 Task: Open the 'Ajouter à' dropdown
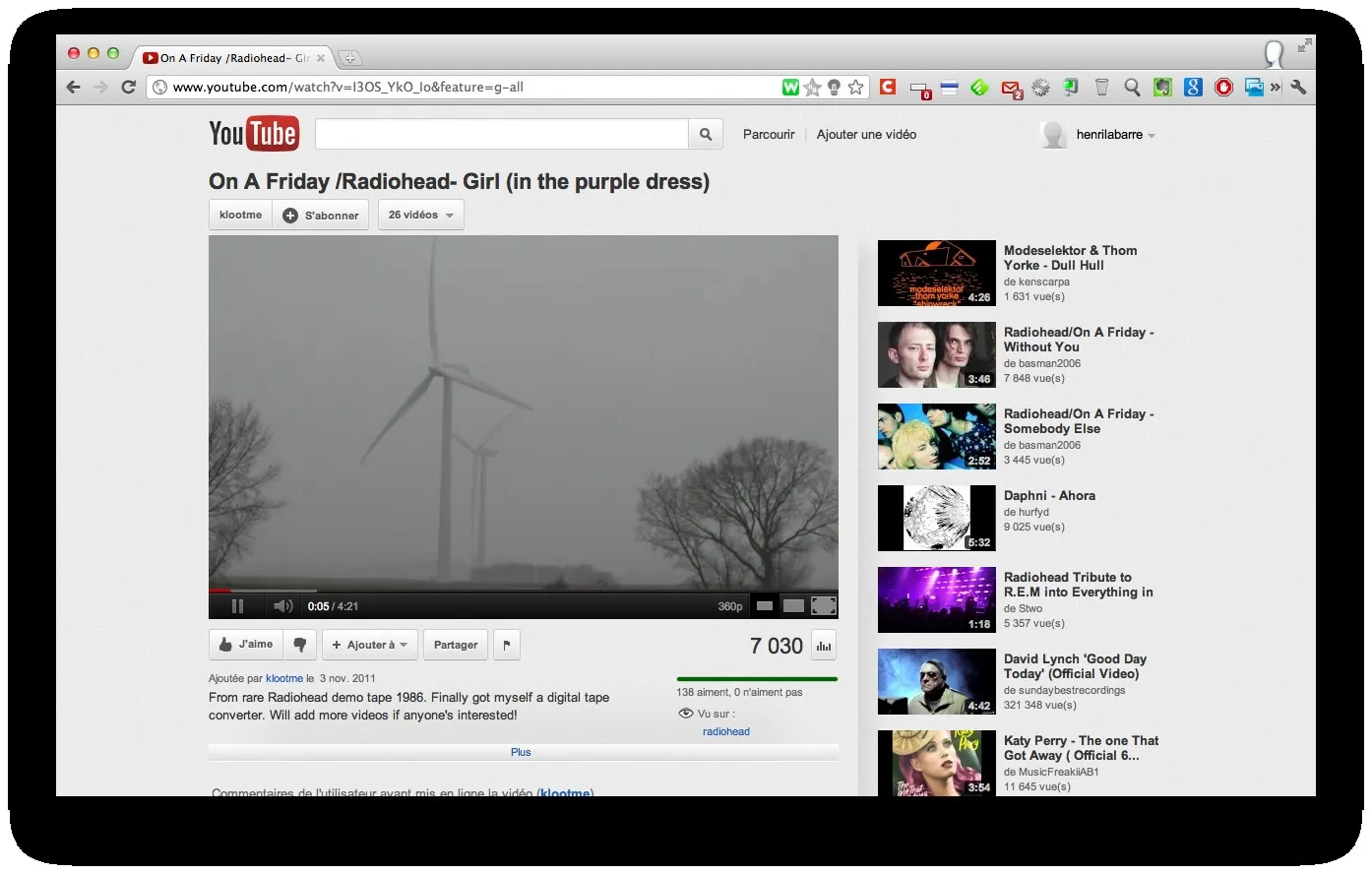[370, 645]
